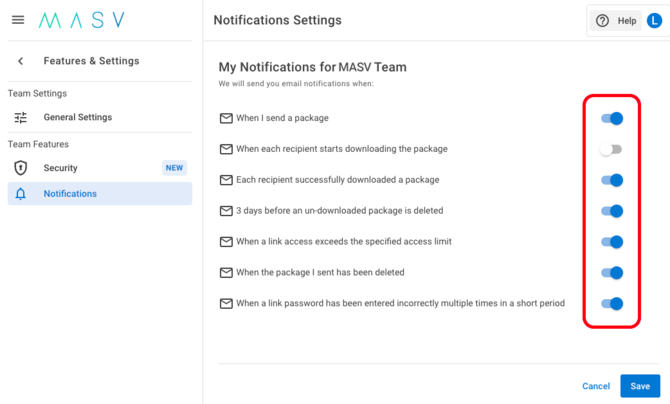Turn off 3 days before deletion notification

(612, 211)
